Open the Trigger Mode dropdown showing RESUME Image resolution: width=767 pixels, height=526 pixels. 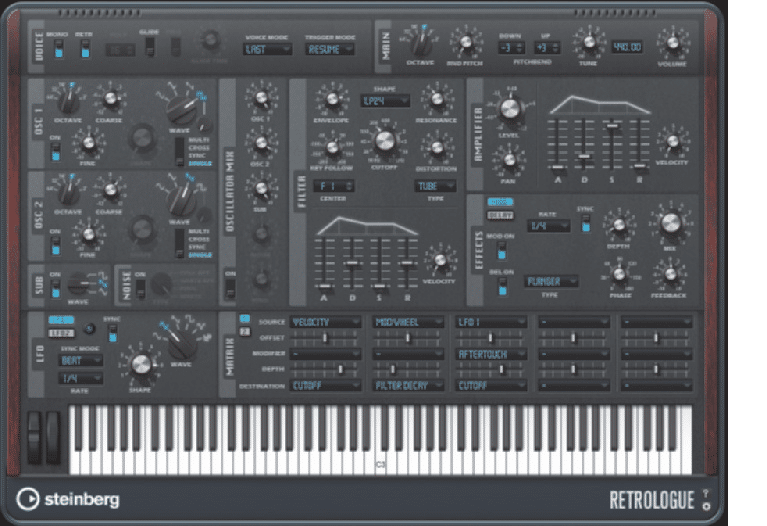[330, 49]
